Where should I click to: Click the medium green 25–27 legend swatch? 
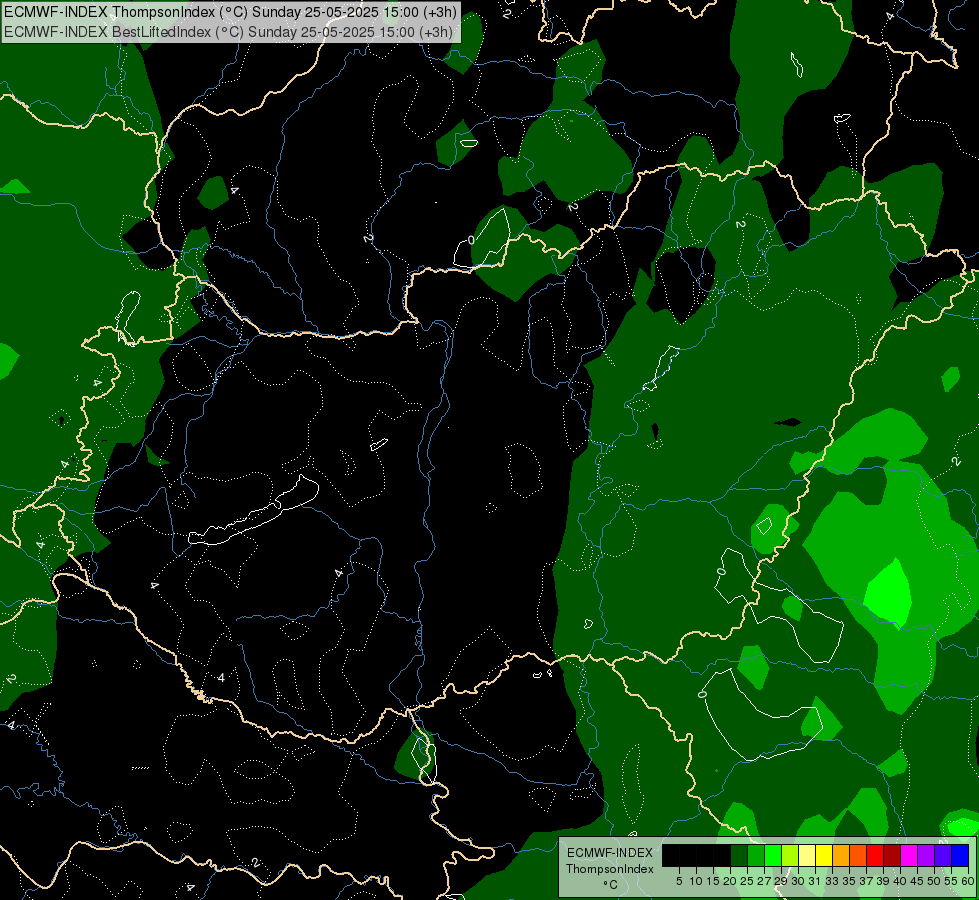755,856
